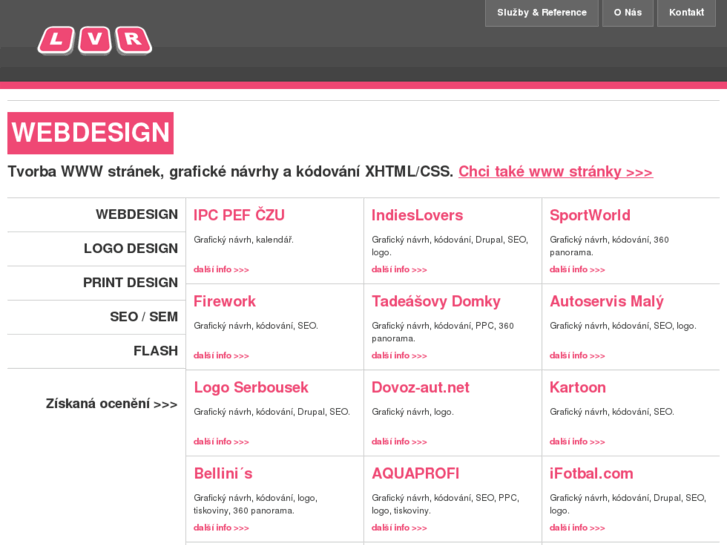
Task: Open SEO / SEM category
Action: [144, 317]
